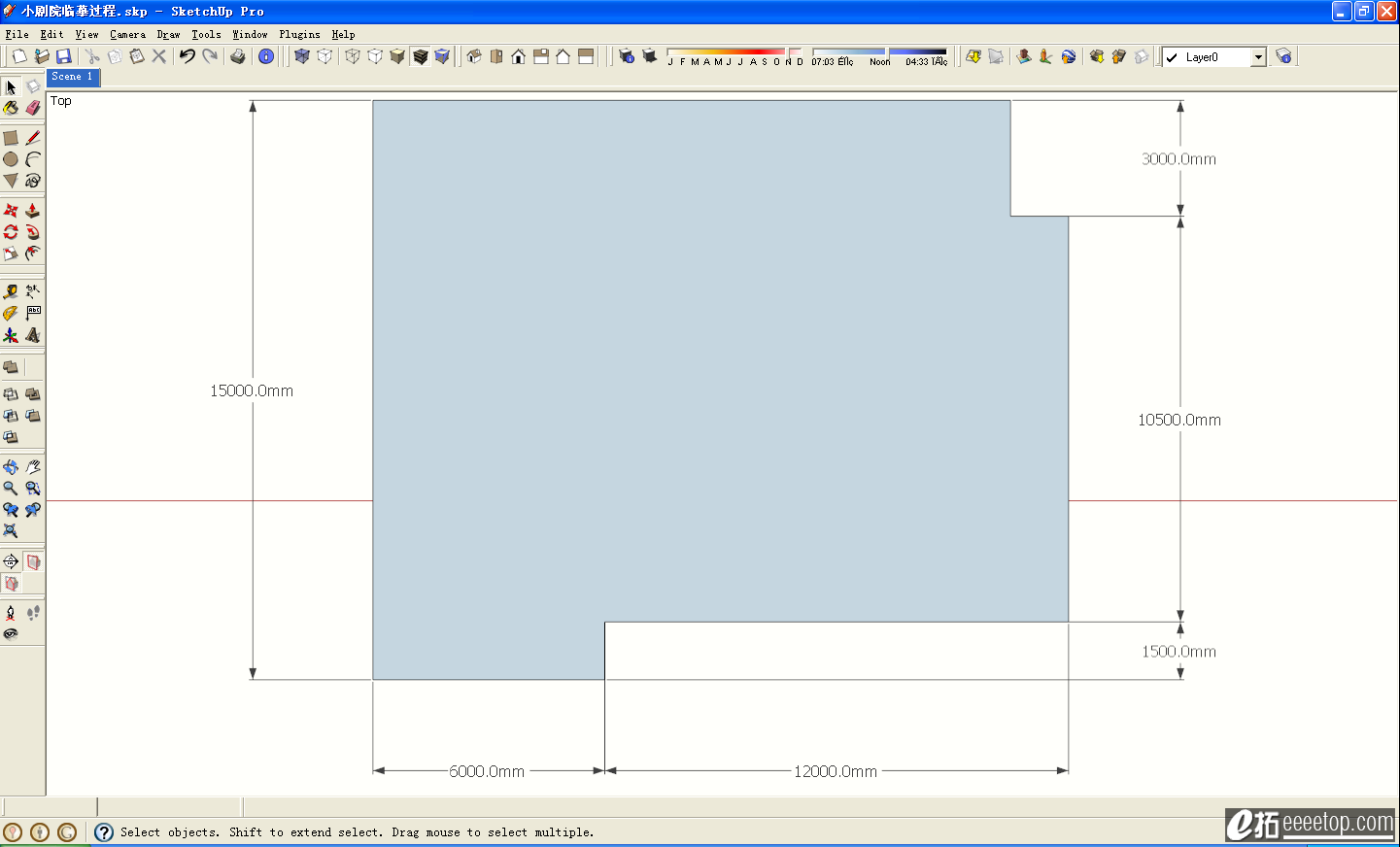This screenshot has height=847, width=1400.
Task: Toggle X-Ray face style
Action: (302, 56)
